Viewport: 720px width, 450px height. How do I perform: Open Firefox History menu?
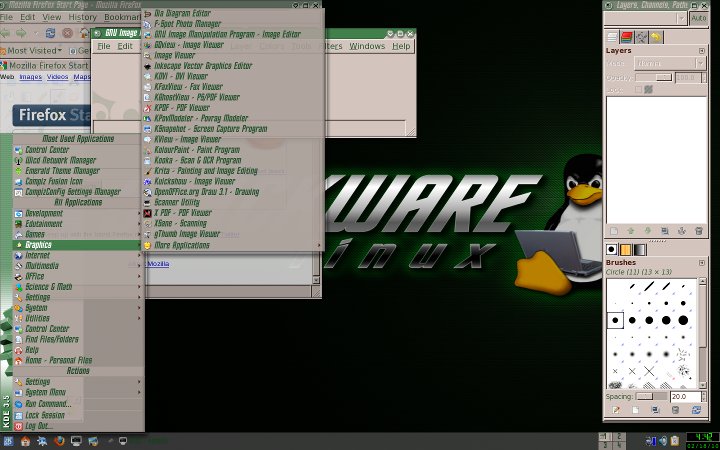point(82,17)
